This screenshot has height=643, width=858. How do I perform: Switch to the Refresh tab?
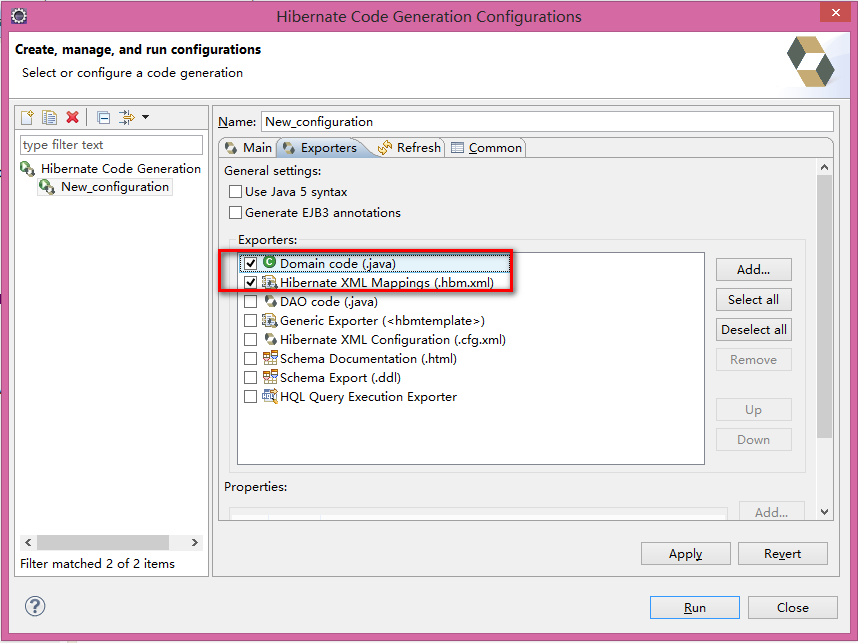(x=409, y=148)
